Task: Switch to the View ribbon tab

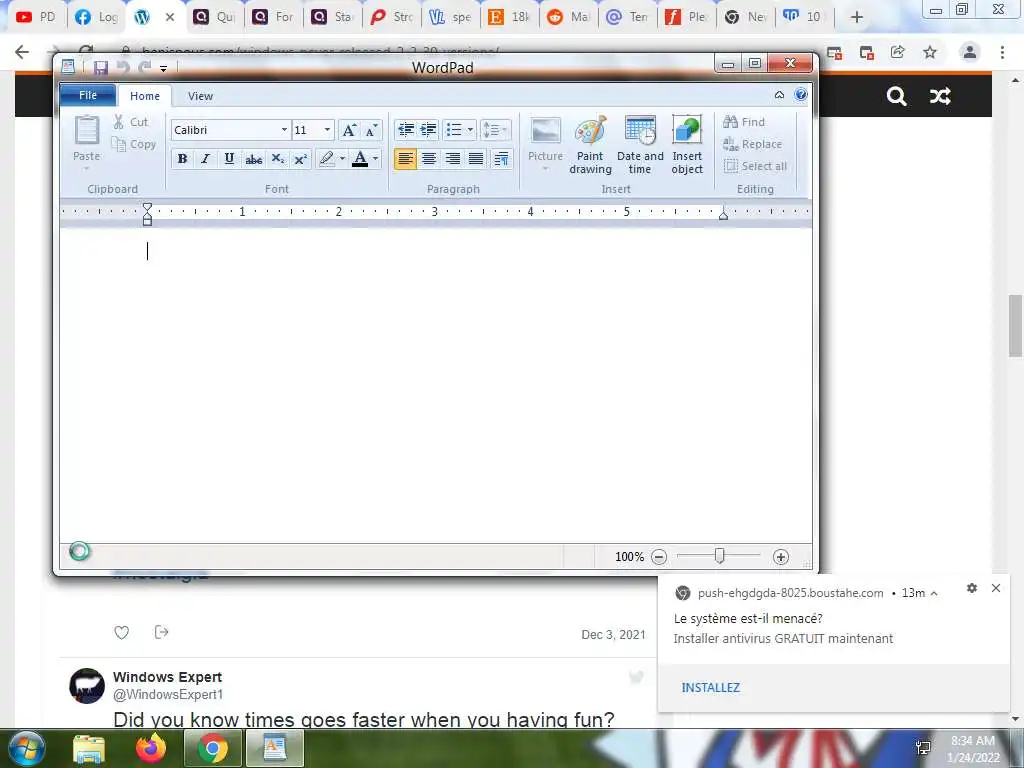Action: [200, 96]
